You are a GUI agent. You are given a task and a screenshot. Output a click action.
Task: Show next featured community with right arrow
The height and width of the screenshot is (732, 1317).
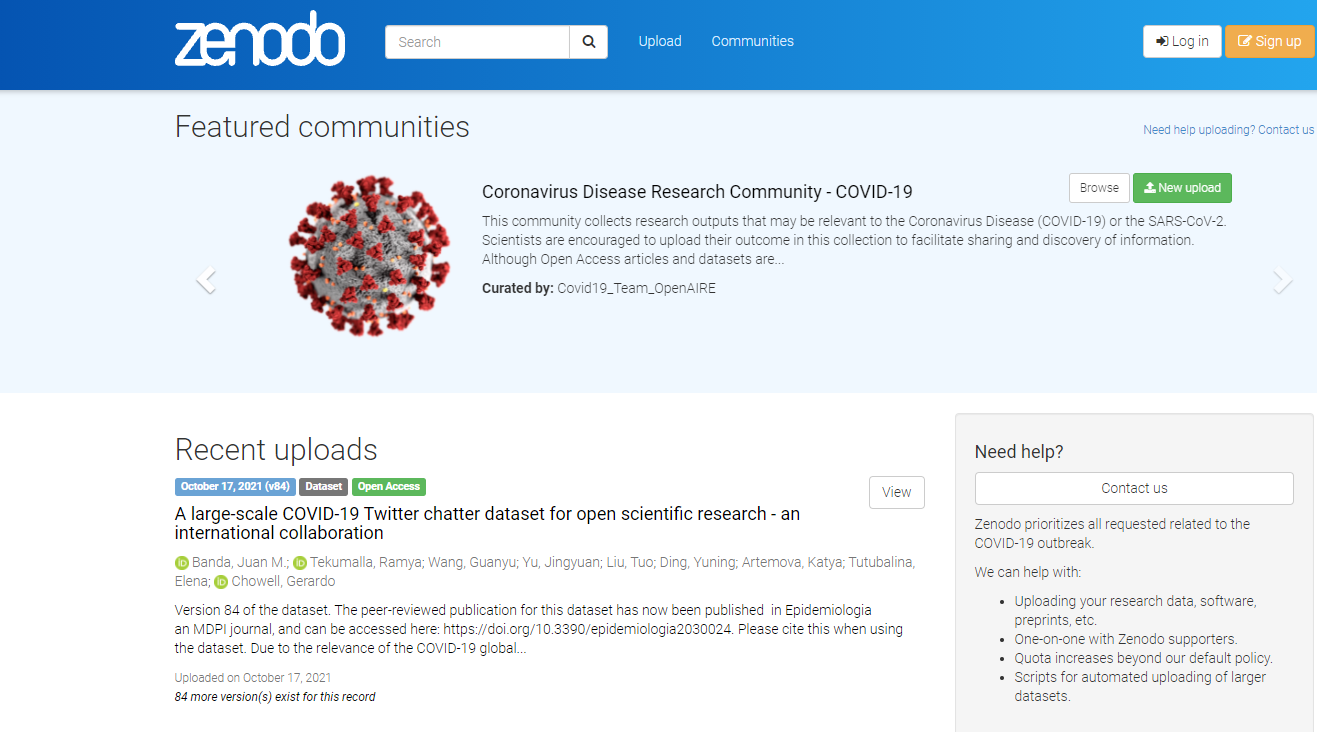coord(1283,281)
